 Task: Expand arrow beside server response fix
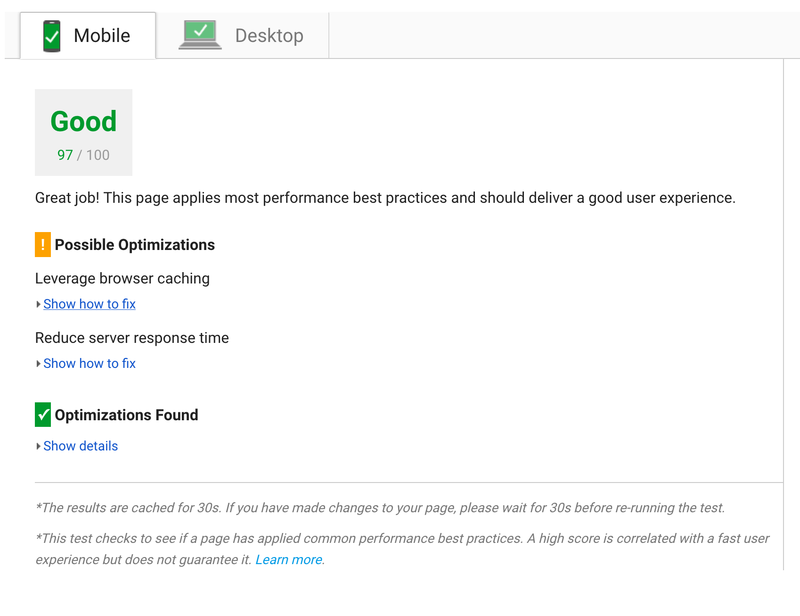point(38,364)
